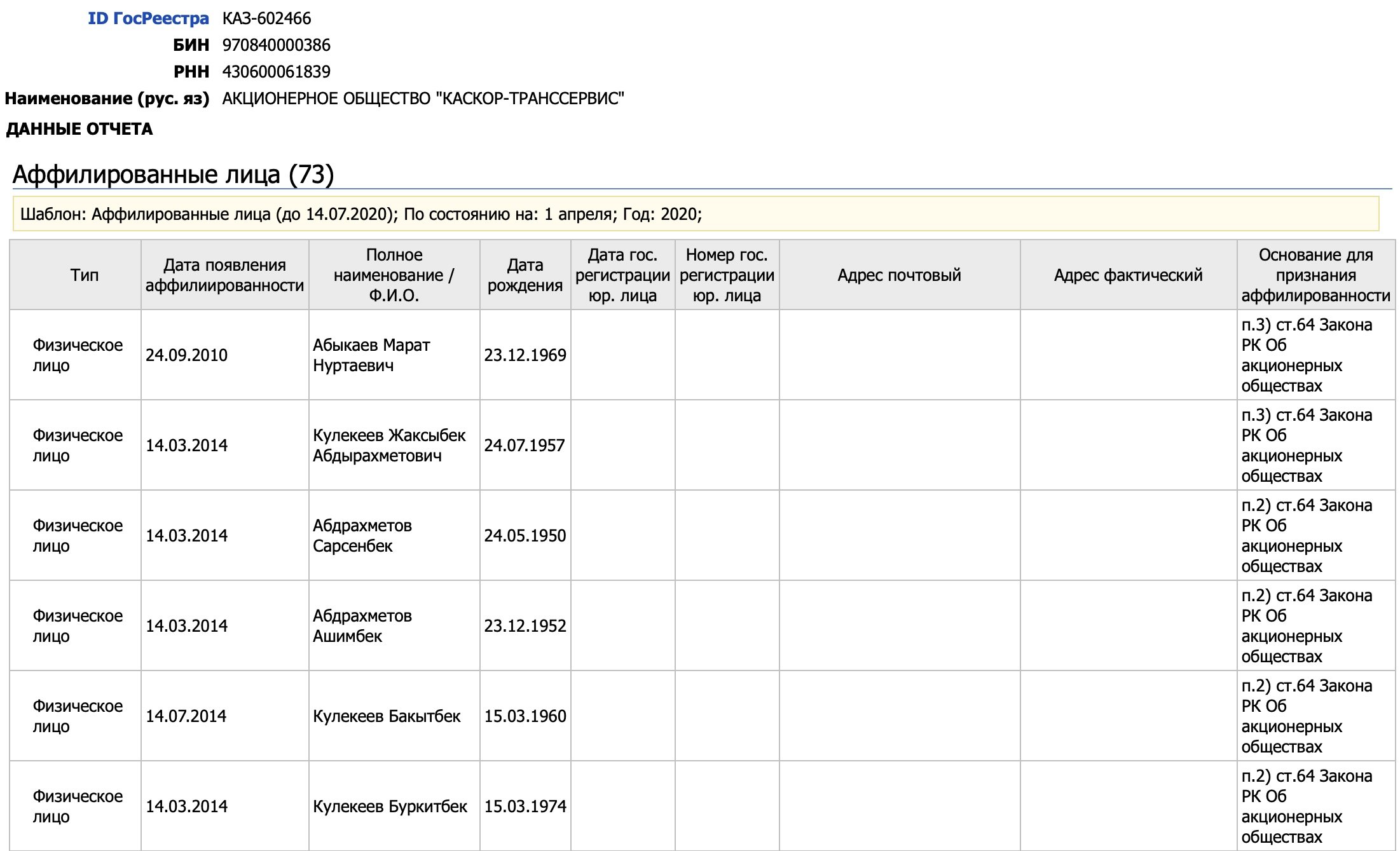Select the name Кулекеев Жаксыбек Абдырахметович
Screen dimensions: 1400x851
click(389, 446)
